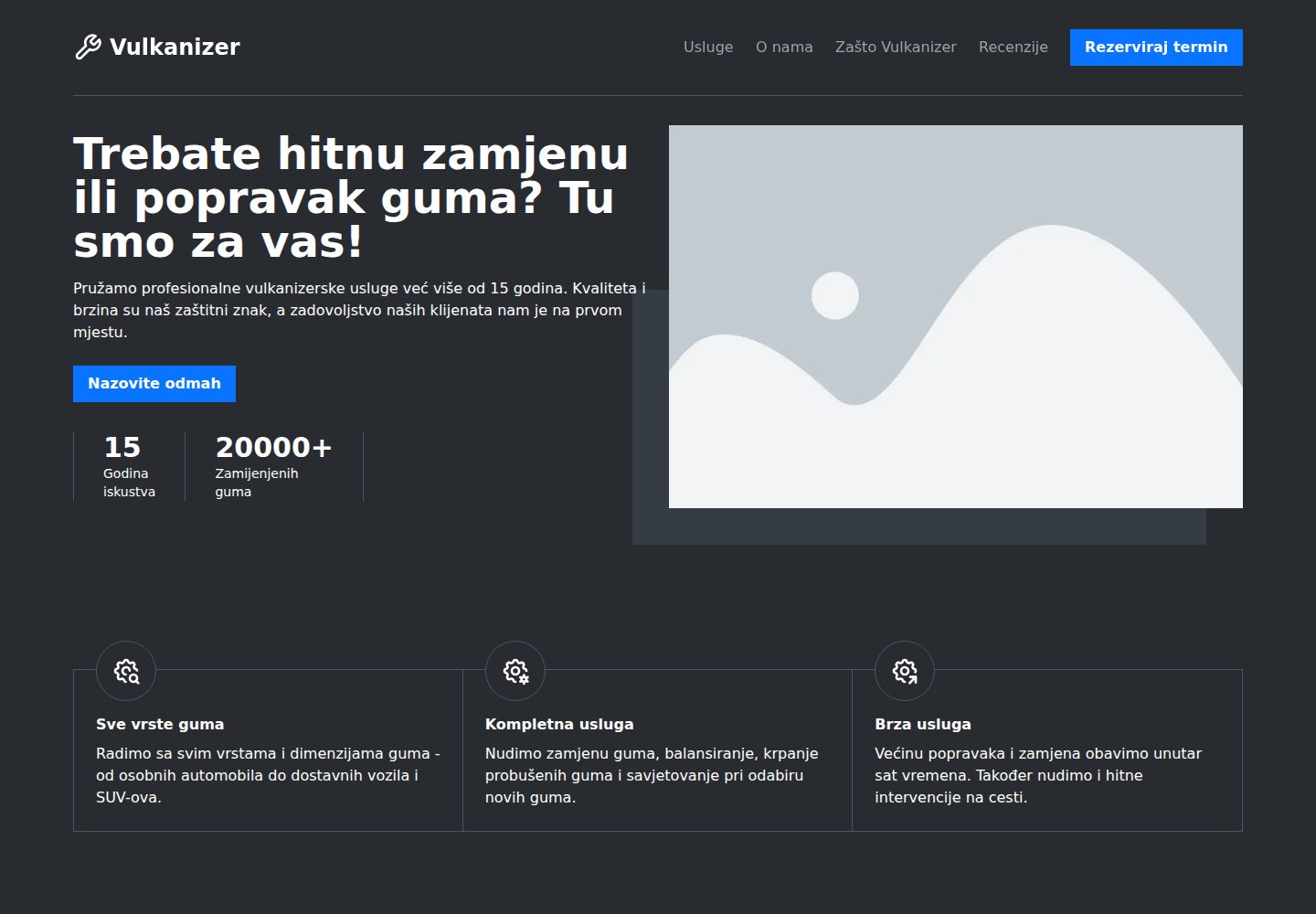The width and height of the screenshot is (1316, 914).
Task: Click the description starting Većinu popravaka
Action: tap(1038, 775)
